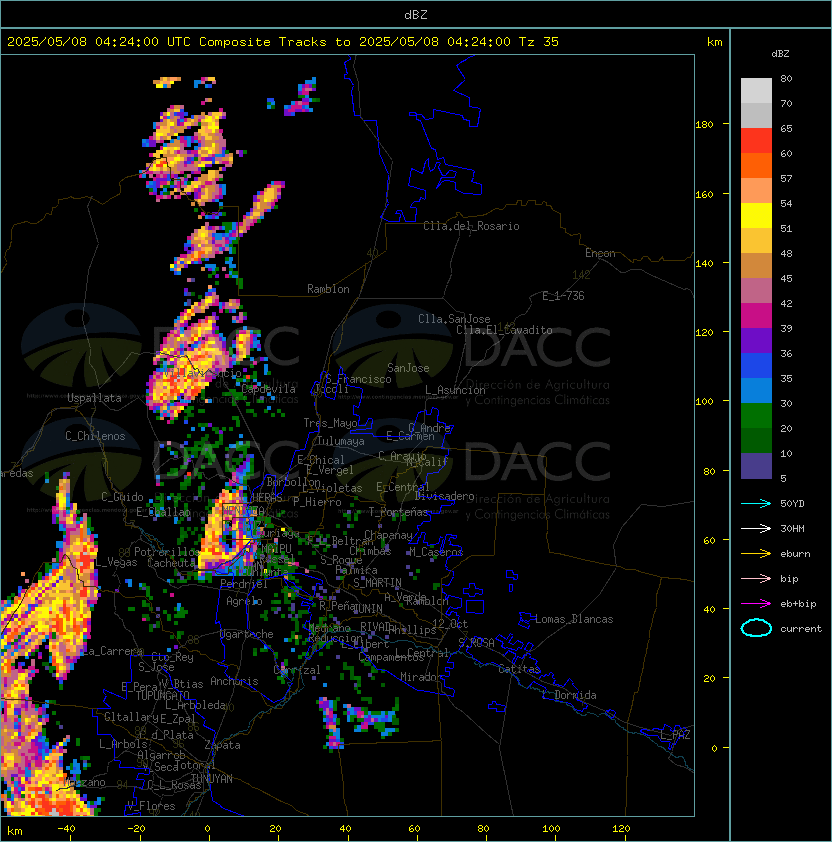Image resolution: width=832 pixels, height=842 pixels.
Task: Click the yellow eburn arrow legend icon
Action: 756,554
